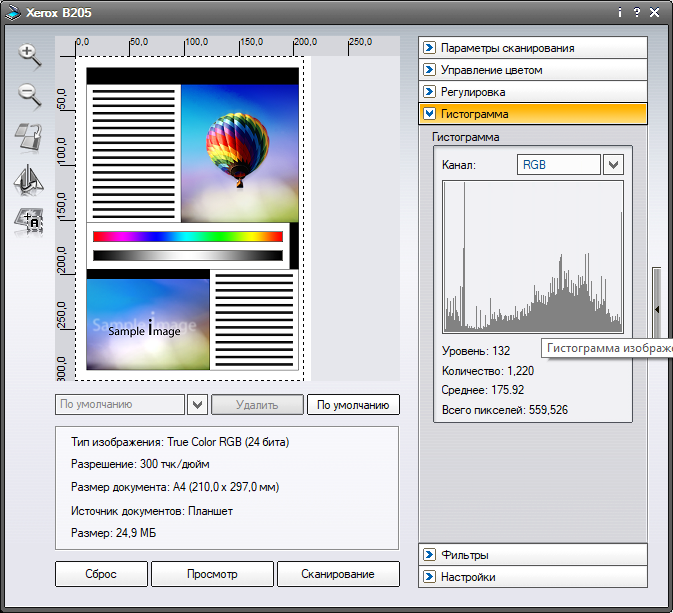Viewport: 673px width, 613px height.
Task: Open the info 'i' icon in title bar
Action: pos(619,13)
